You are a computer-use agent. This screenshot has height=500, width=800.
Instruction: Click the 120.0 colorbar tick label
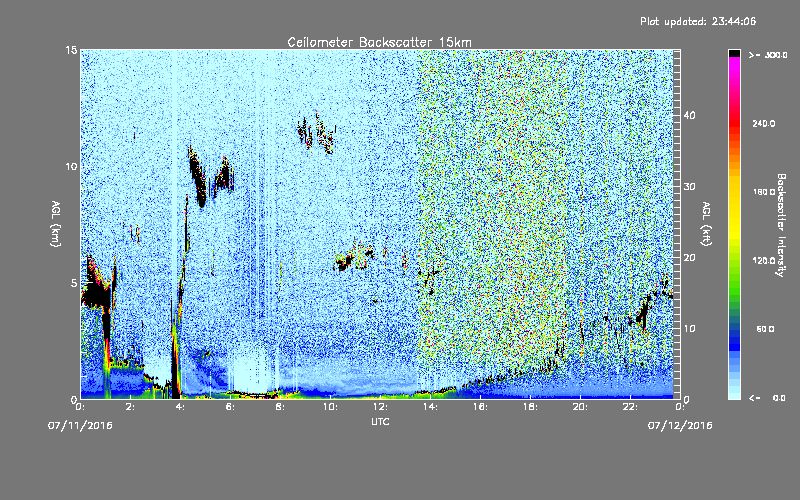tap(764, 261)
